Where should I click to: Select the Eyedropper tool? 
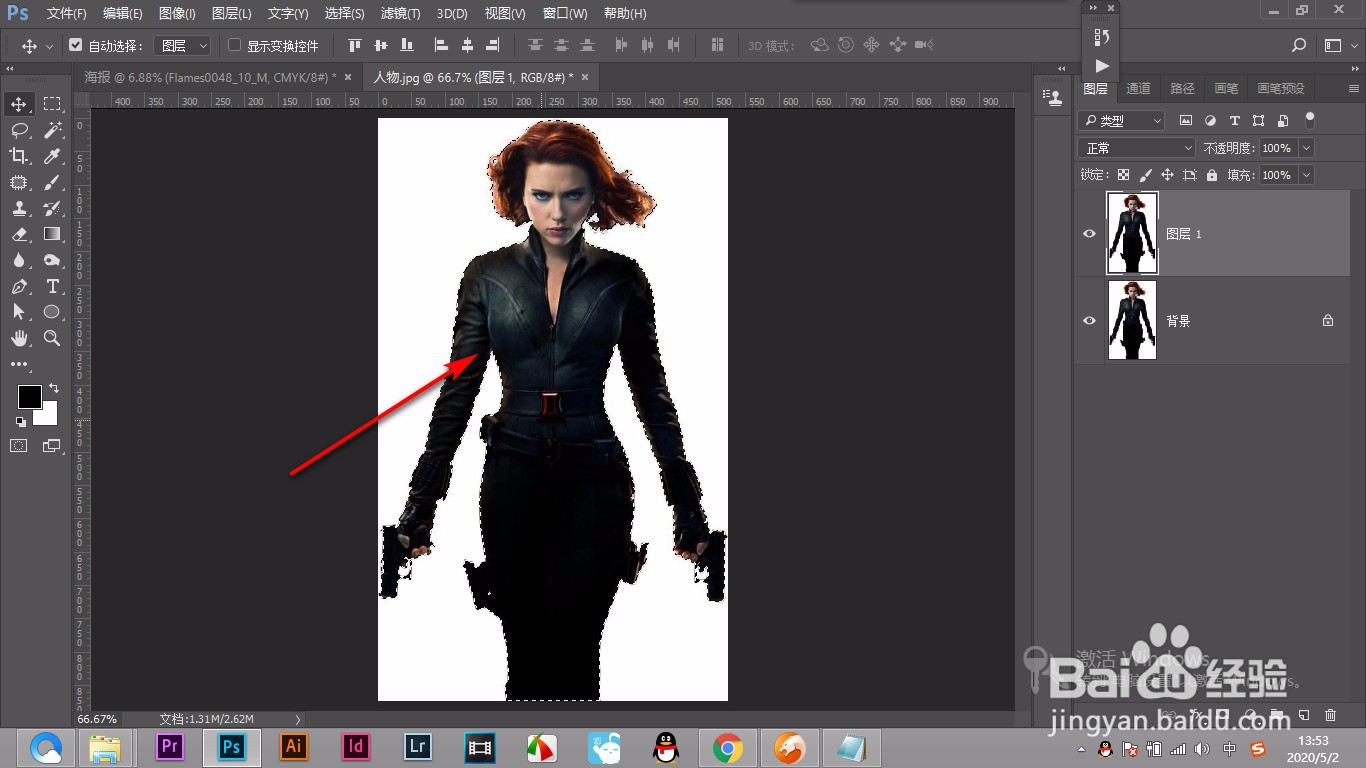tap(52, 156)
